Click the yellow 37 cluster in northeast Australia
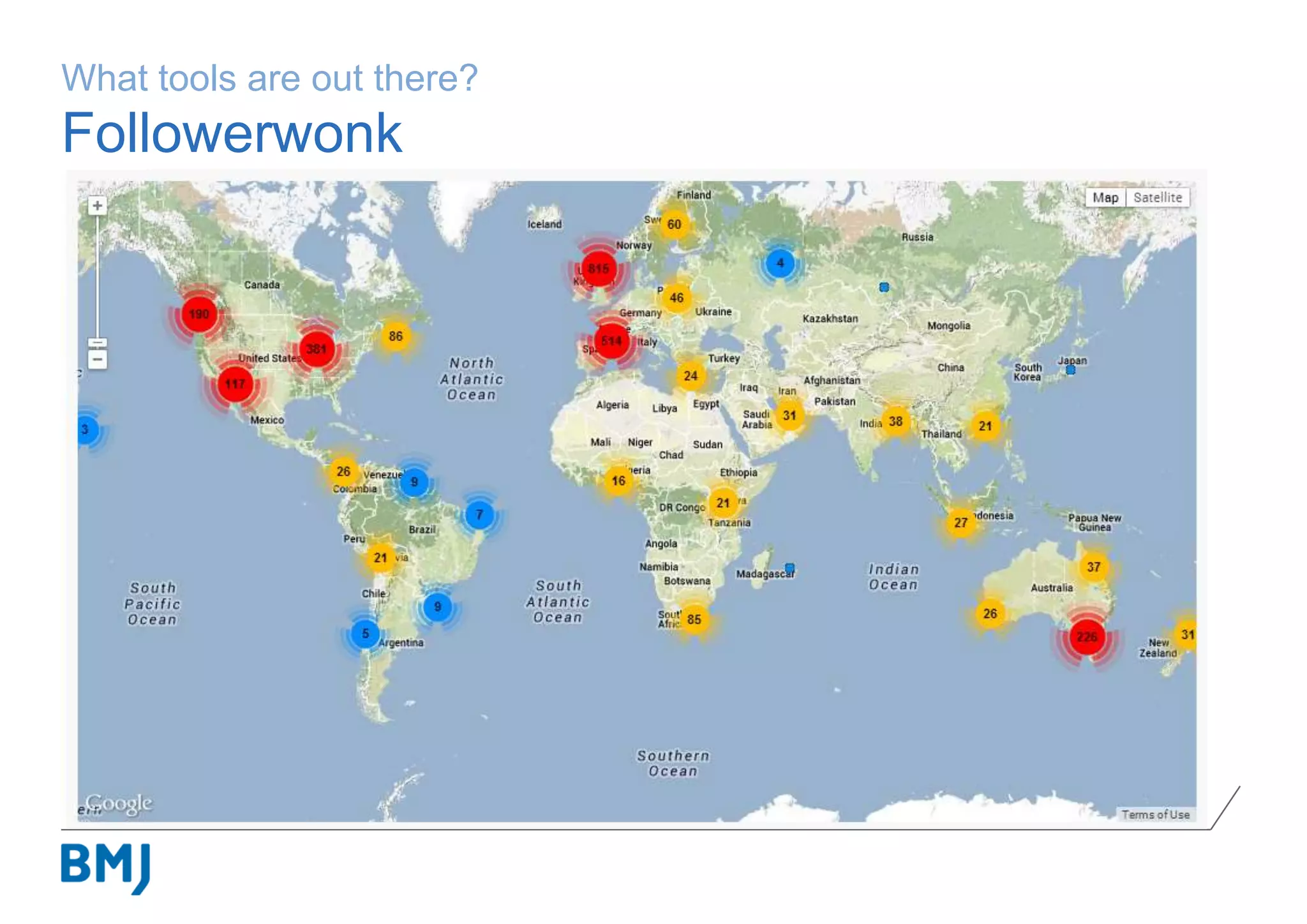 (x=1094, y=567)
